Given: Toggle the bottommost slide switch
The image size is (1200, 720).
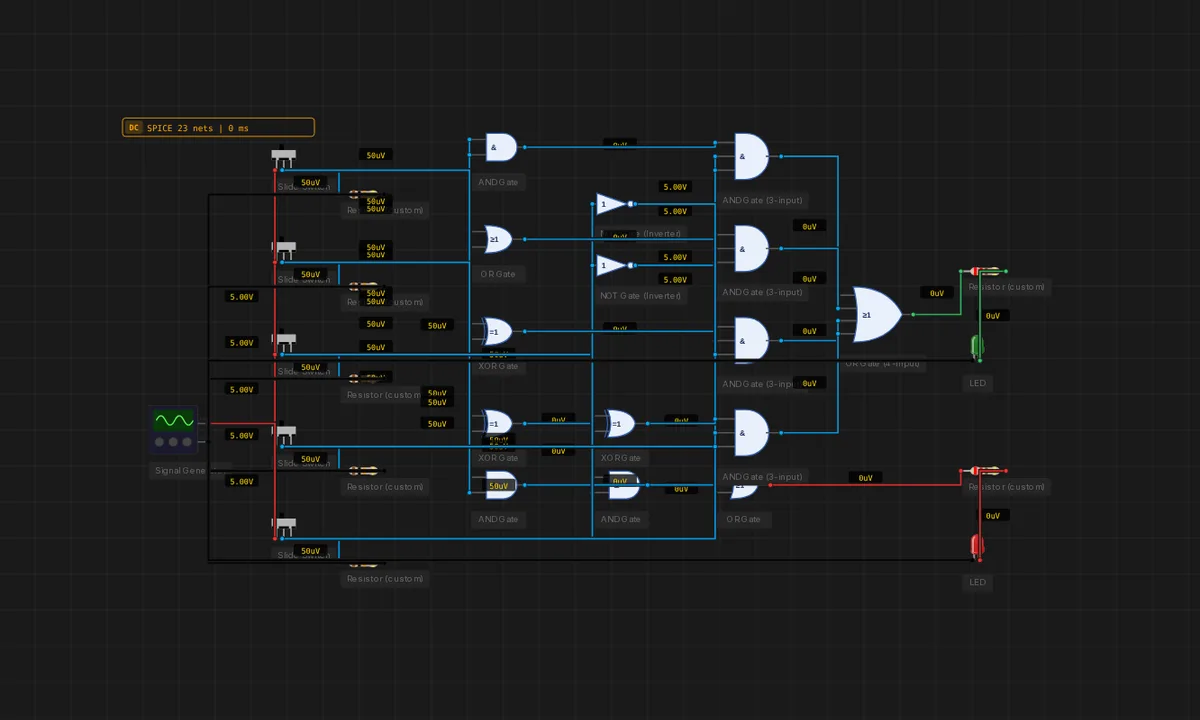Looking at the screenshot, I should [284, 524].
